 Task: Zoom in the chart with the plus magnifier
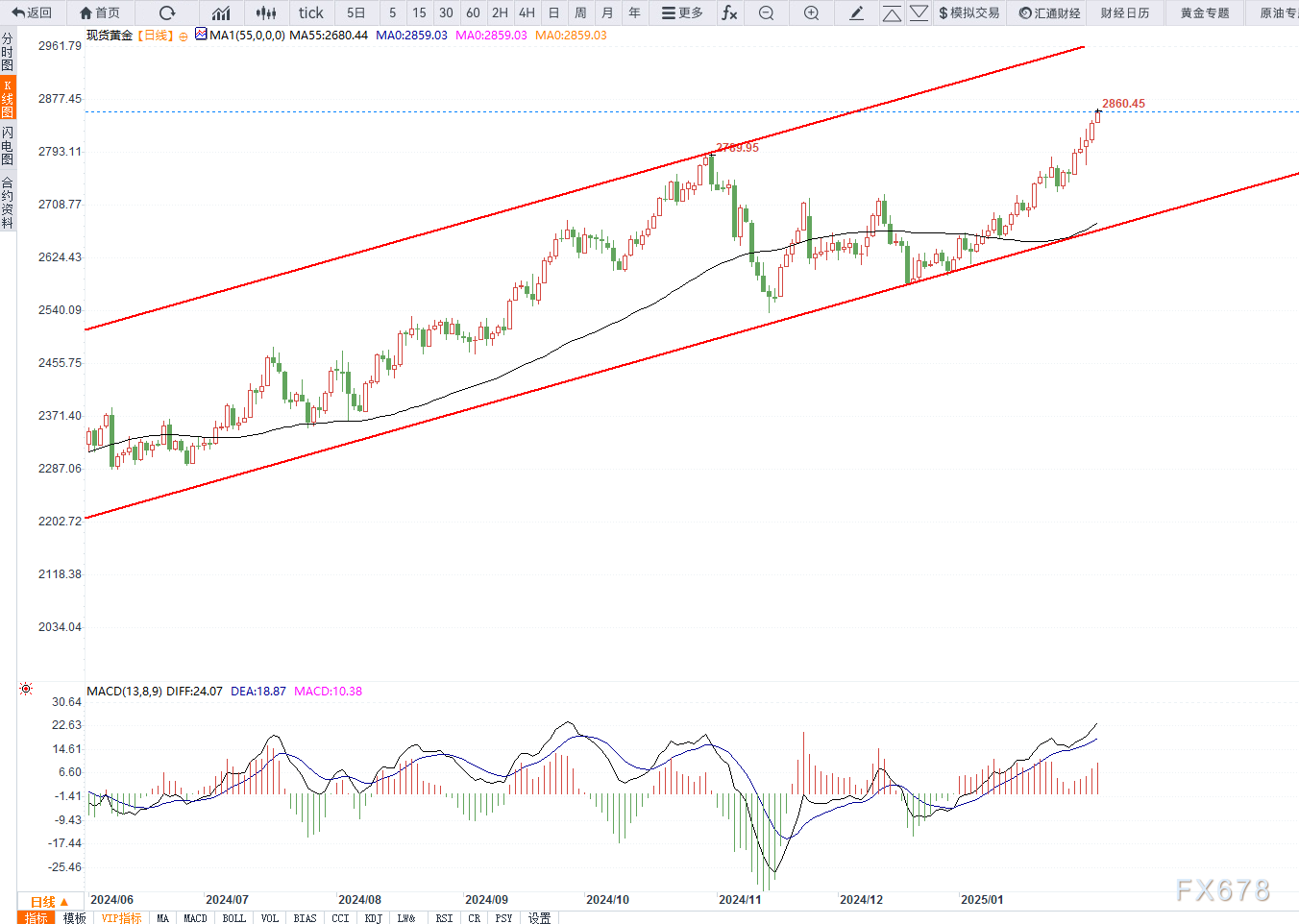click(811, 12)
